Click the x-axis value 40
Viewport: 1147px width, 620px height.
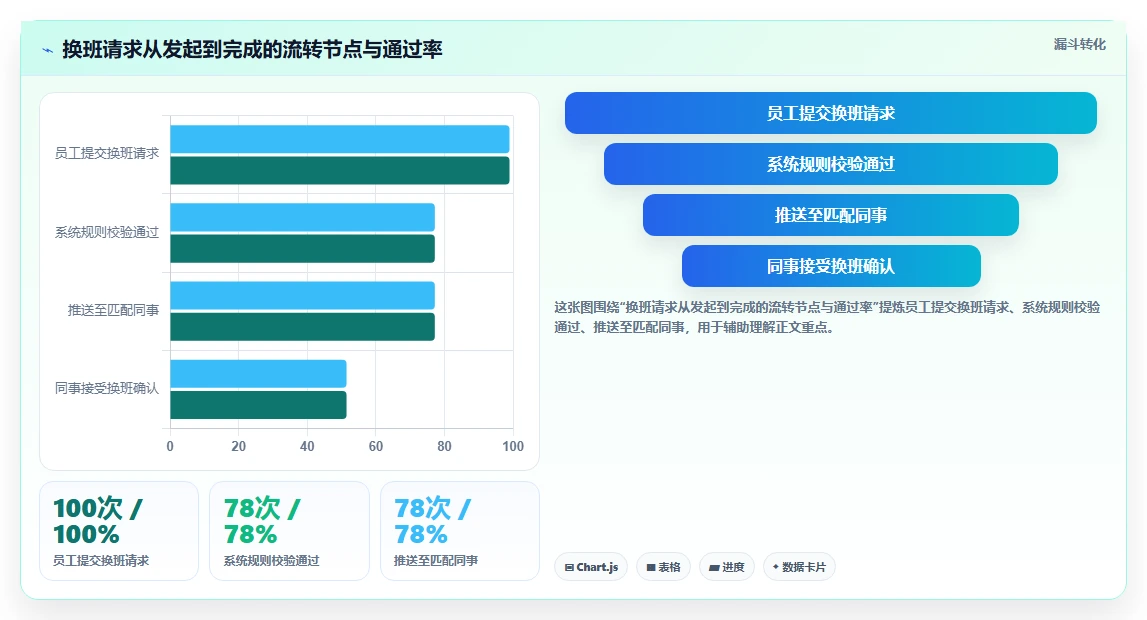307,446
